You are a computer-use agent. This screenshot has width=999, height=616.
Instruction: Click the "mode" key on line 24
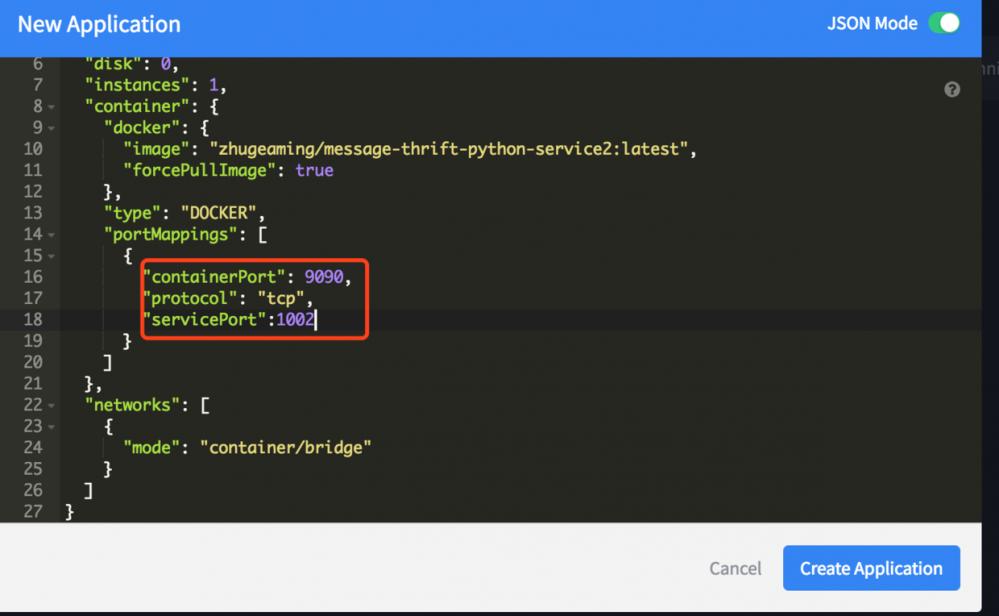(x=152, y=447)
